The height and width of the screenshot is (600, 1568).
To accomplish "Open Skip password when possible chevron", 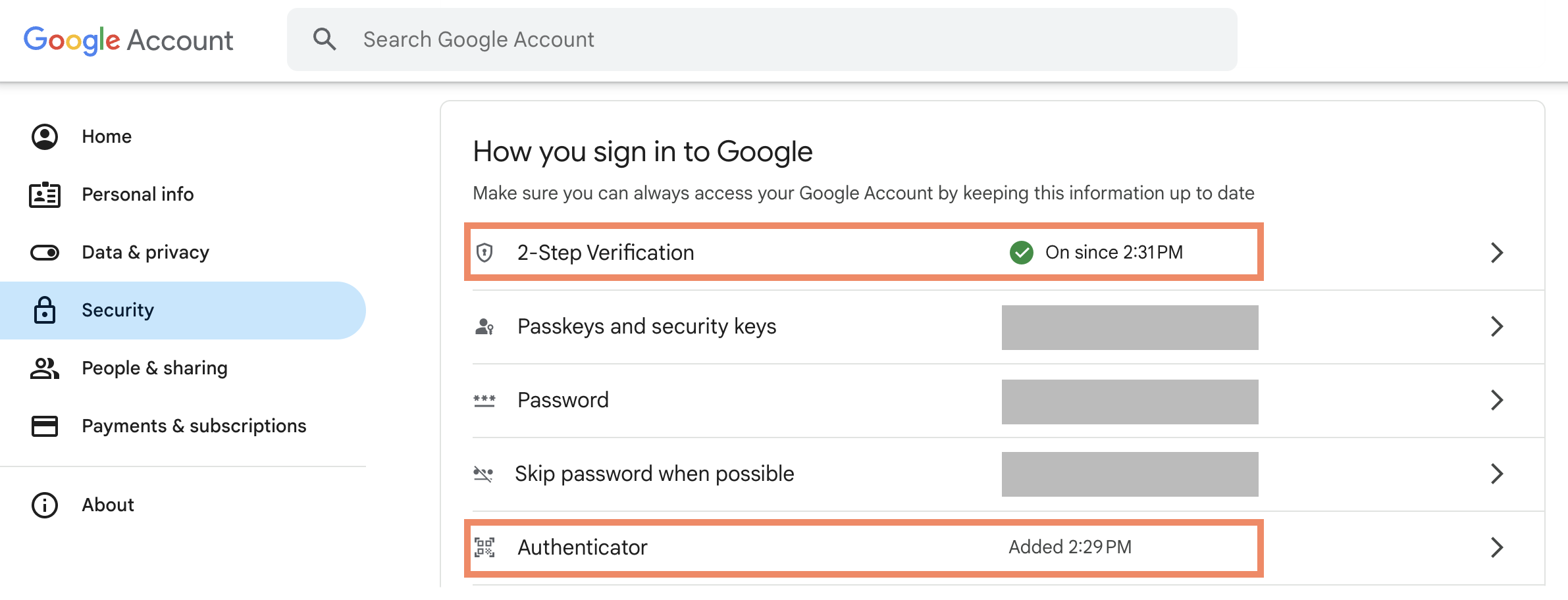I will tap(1497, 474).
